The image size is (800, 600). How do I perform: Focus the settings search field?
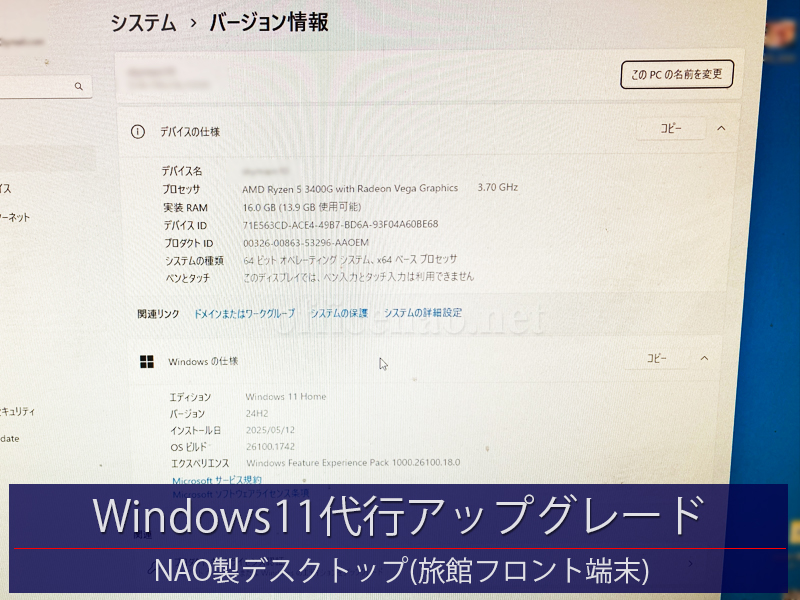coord(45,86)
